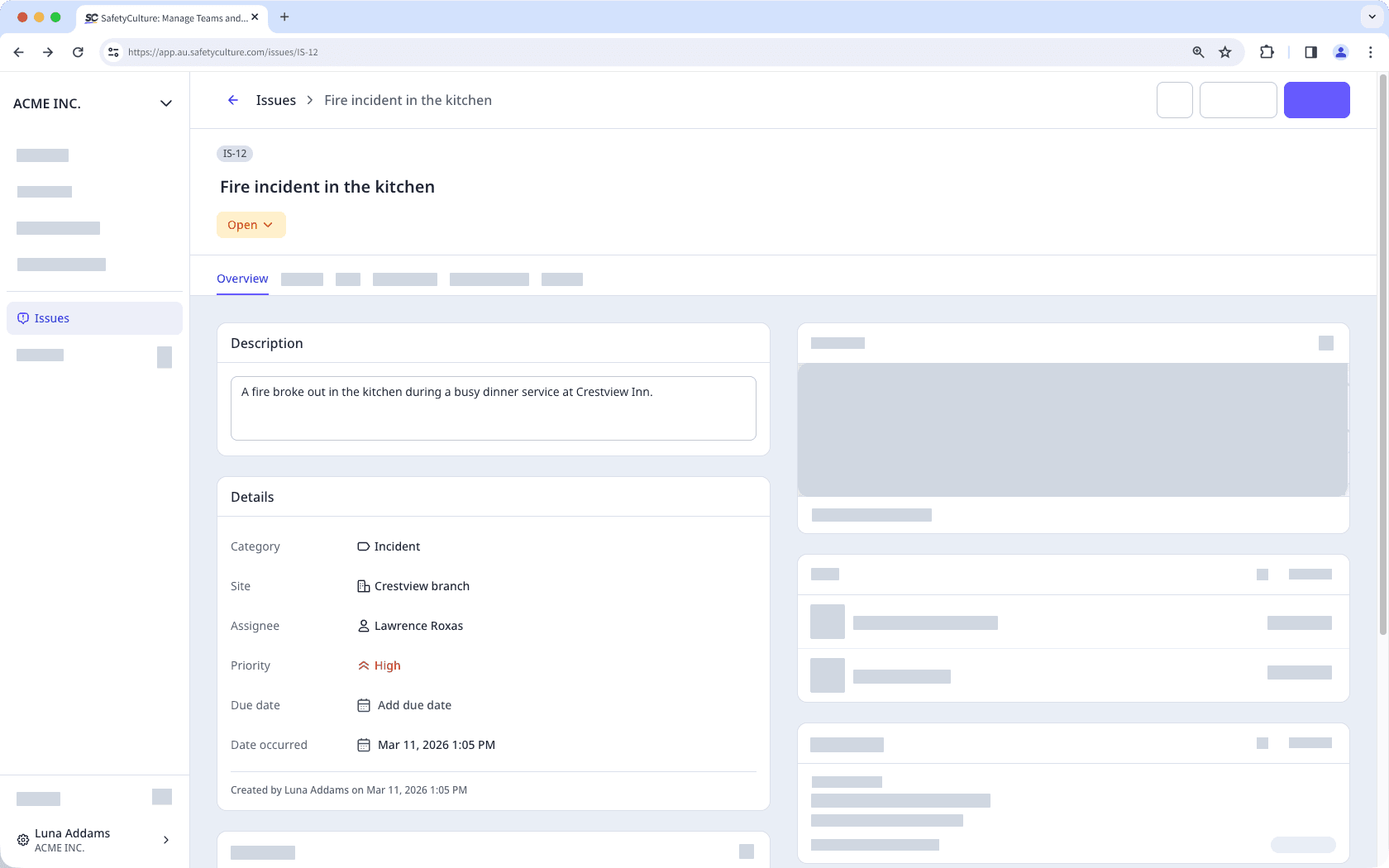Click the page vertical scrollbar
The width and height of the screenshot is (1389, 868).
click(x=1382, y=355)
